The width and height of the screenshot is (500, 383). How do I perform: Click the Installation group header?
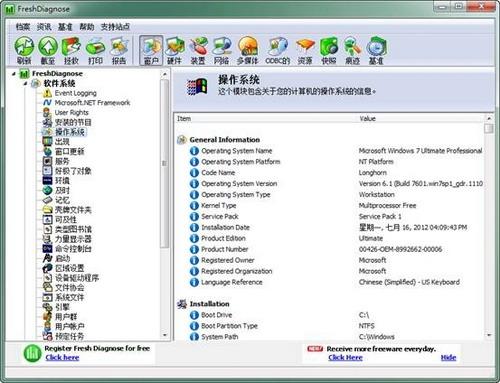[209, 304]
